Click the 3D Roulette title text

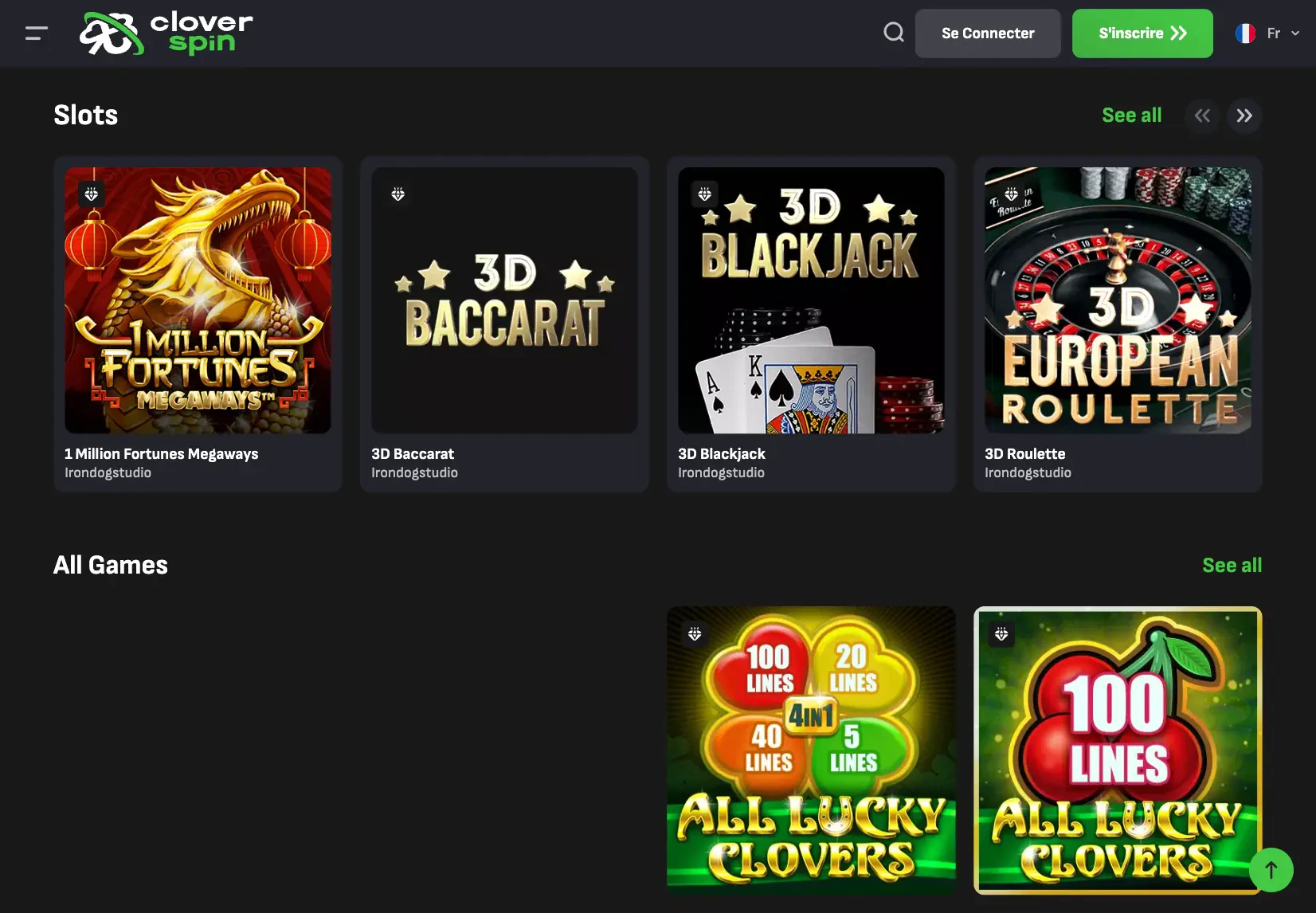pyautogui.click(x=1024, y=454)
